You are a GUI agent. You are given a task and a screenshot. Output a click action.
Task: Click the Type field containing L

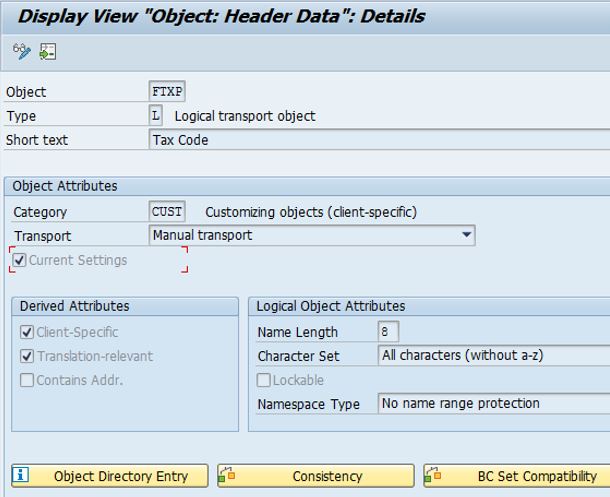(x=156, y=116)
